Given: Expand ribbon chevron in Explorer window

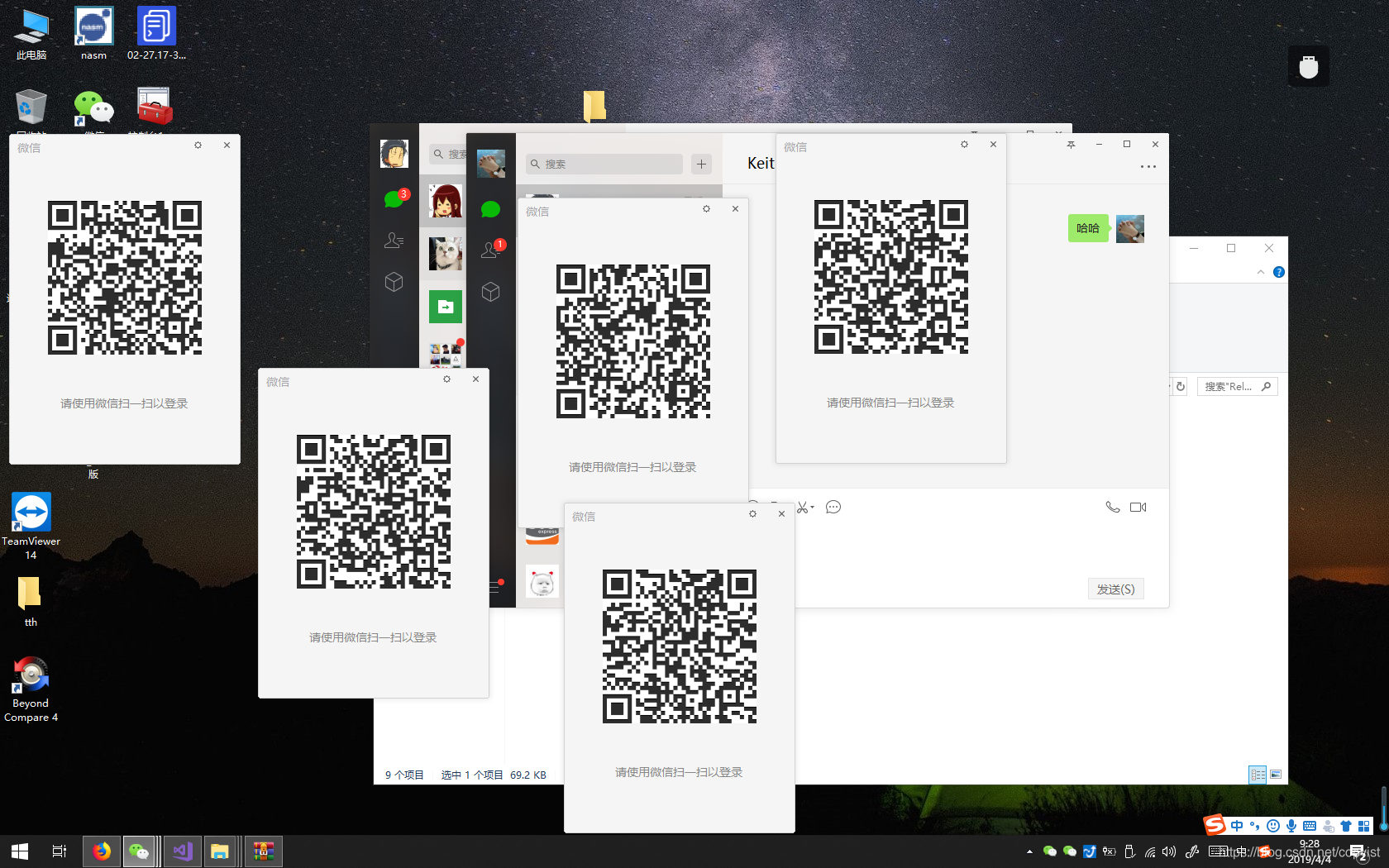Looking at the screenshot, I should pos(1261,272).
